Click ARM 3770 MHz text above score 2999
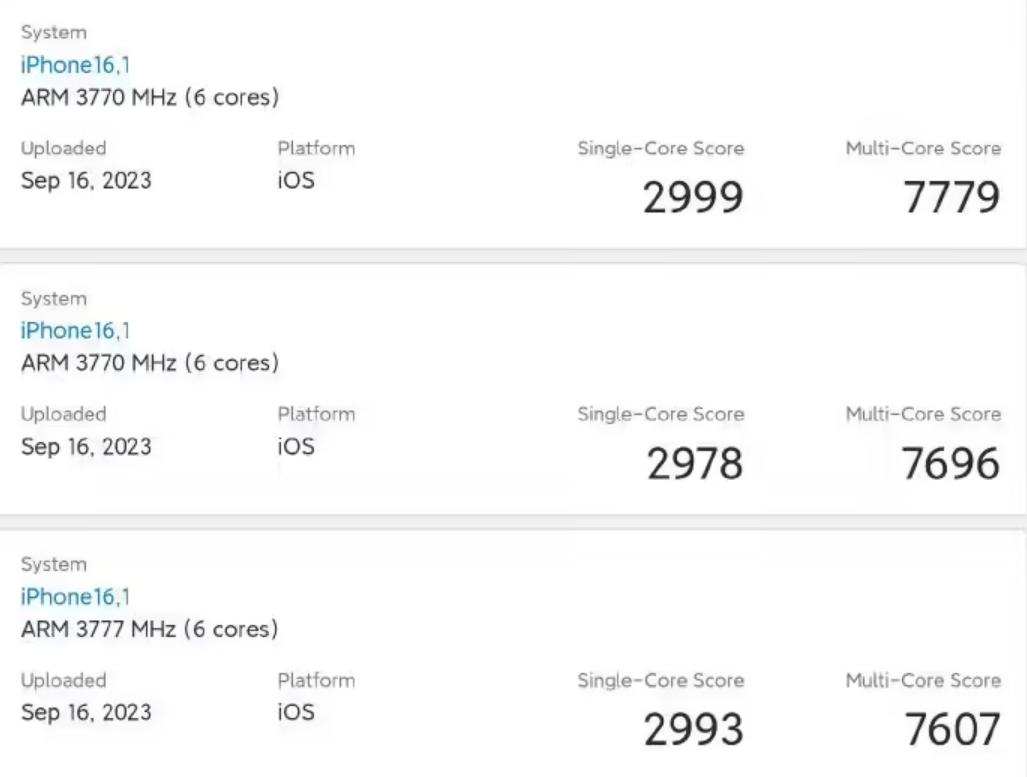This screenshot has height=777, width=1027. pos(99,97)
